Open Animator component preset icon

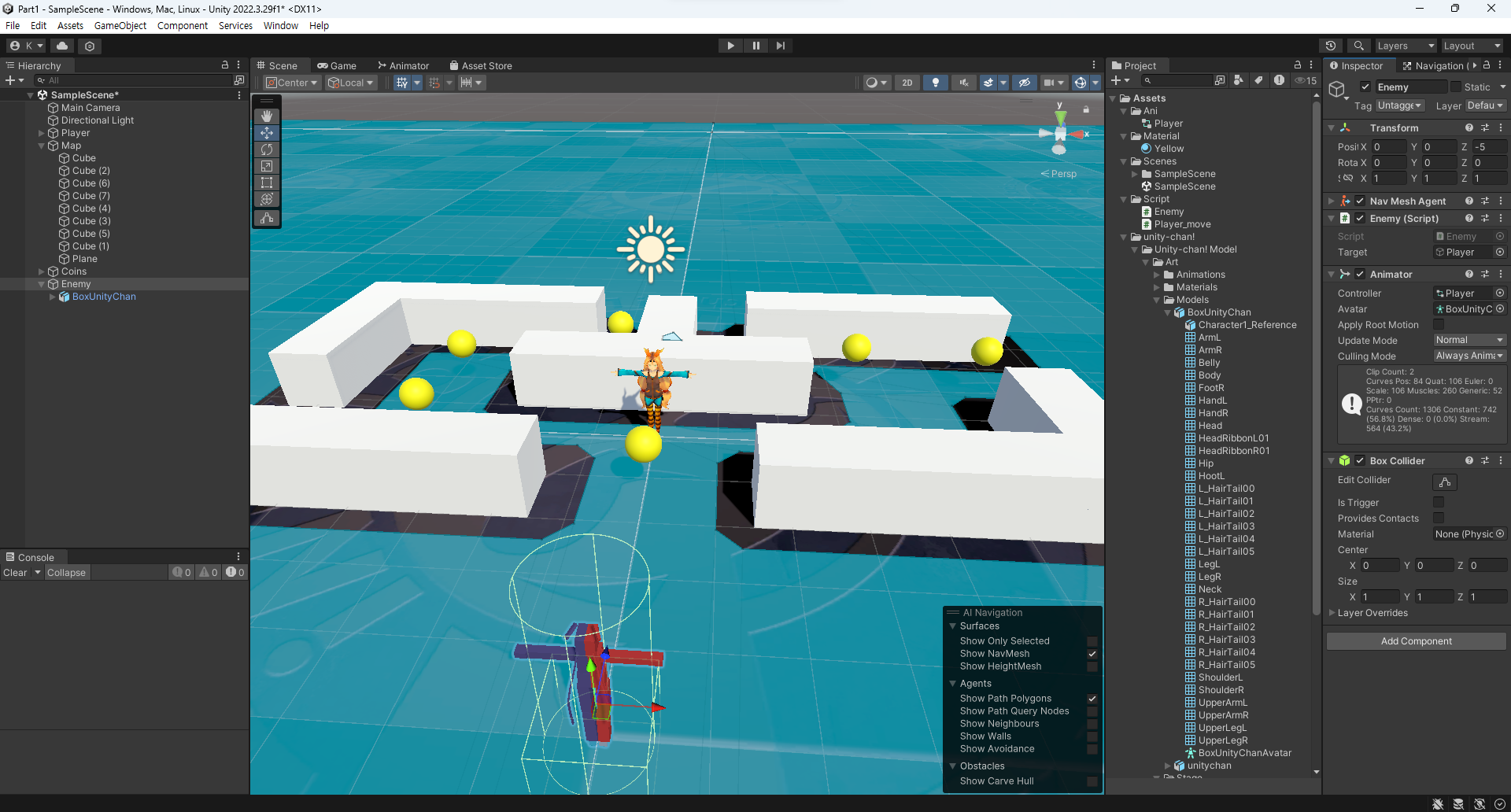click(1485, 274)
